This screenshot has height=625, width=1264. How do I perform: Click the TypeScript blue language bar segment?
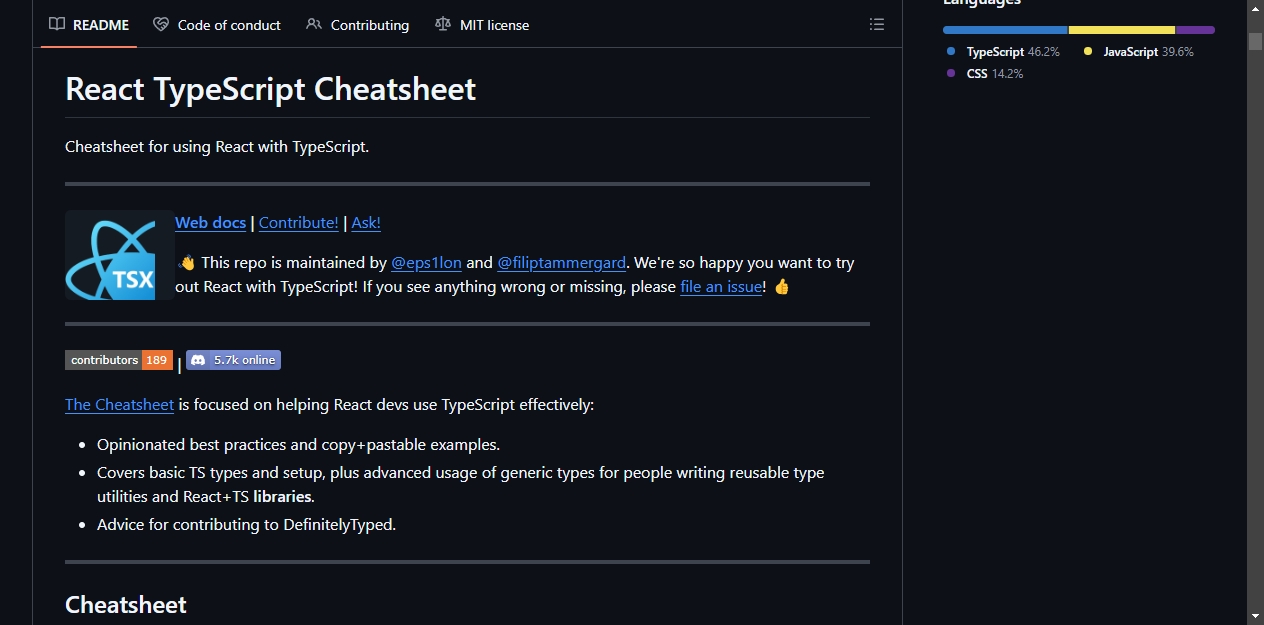(x=1005, y=30)
